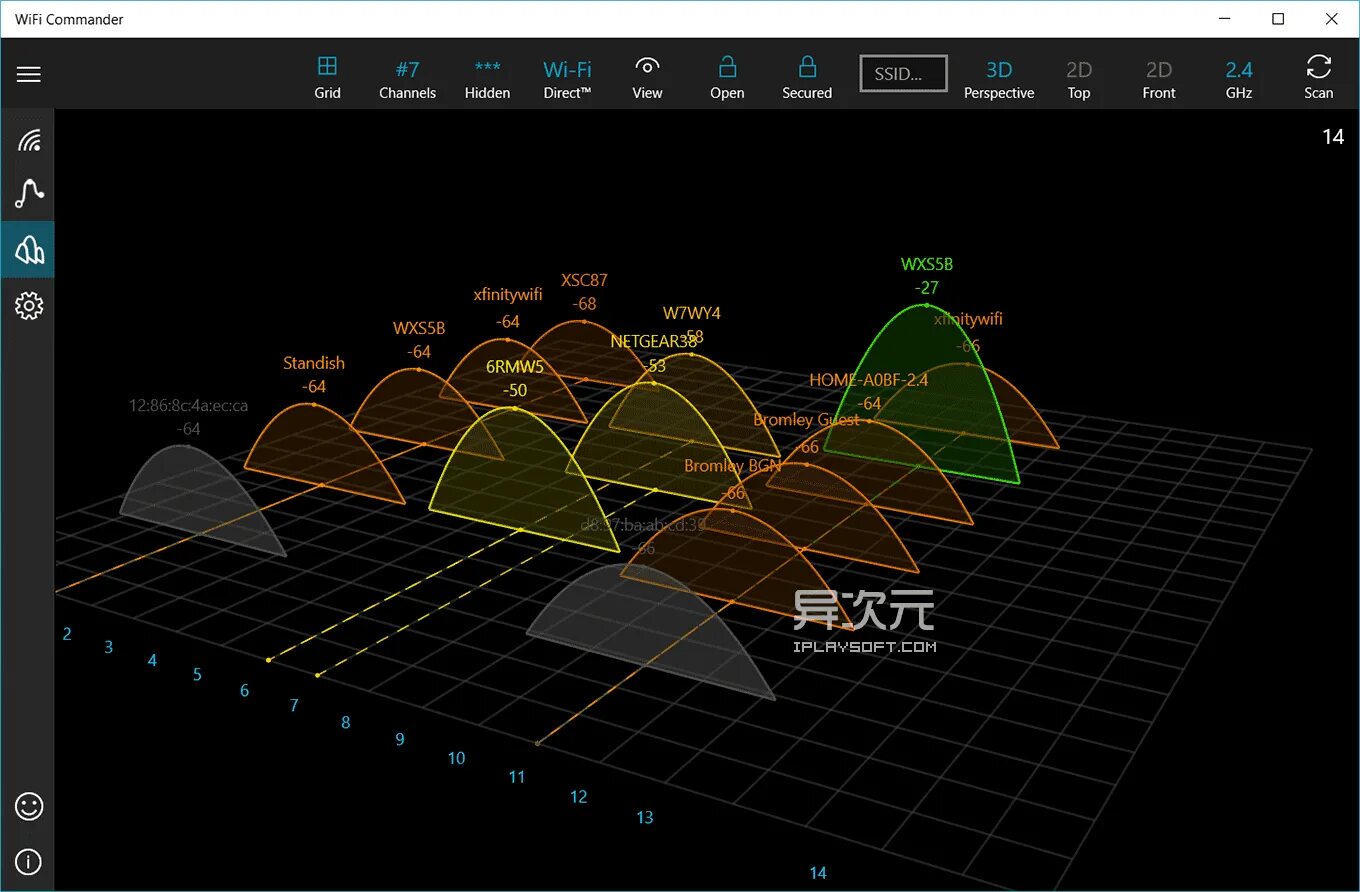Select the HOME-A0BF-2.4 network label
This screenshot has height=892, width=1360.
[869, 380]
